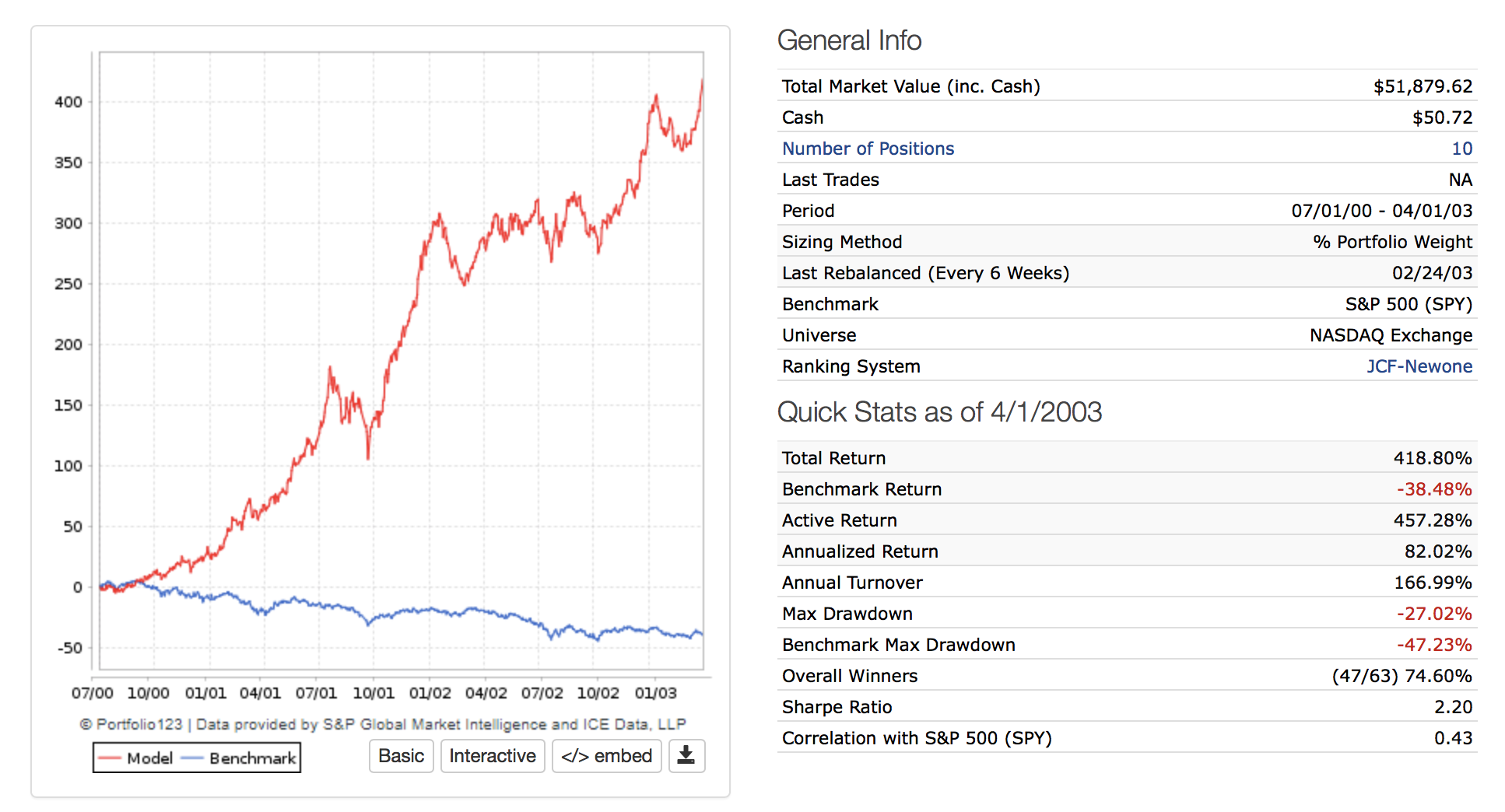Click the General Info heading
Viewport: 1505px width, 812px height.
click(x=849, y=40)
